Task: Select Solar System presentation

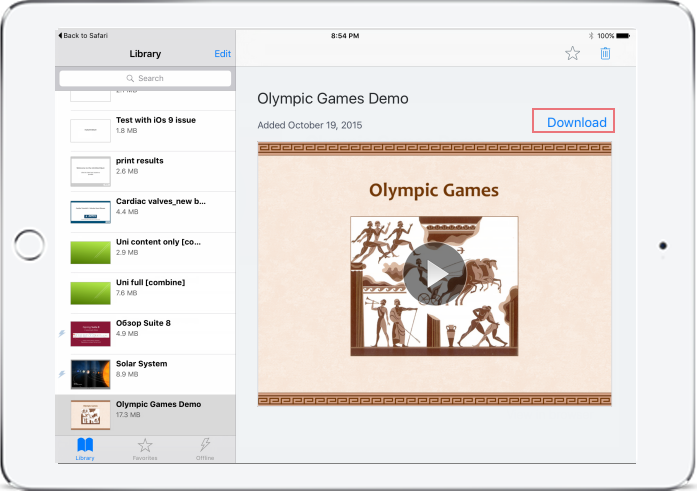Action: click(145, 375)
